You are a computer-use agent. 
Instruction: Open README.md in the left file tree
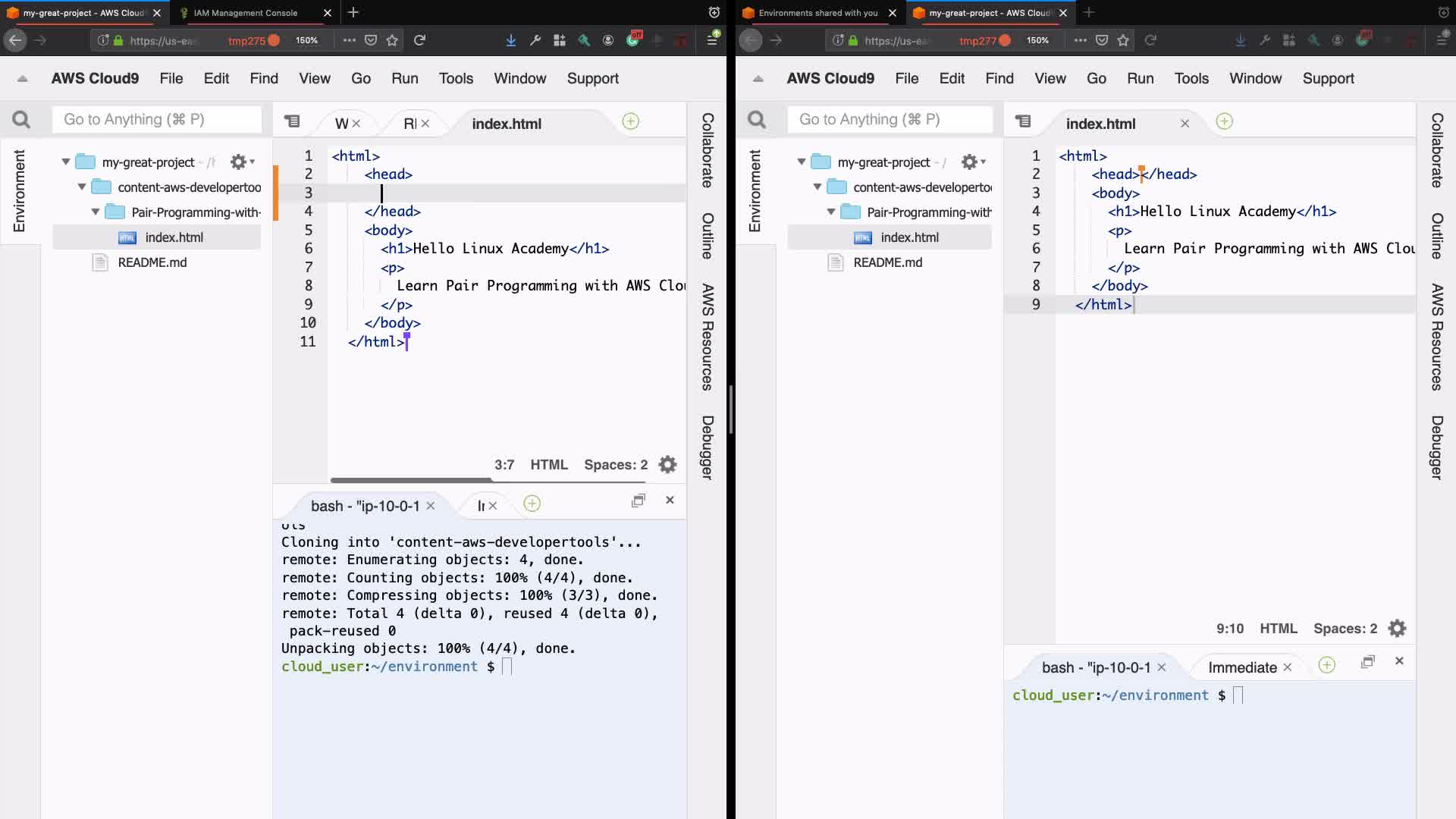point(152,262)
